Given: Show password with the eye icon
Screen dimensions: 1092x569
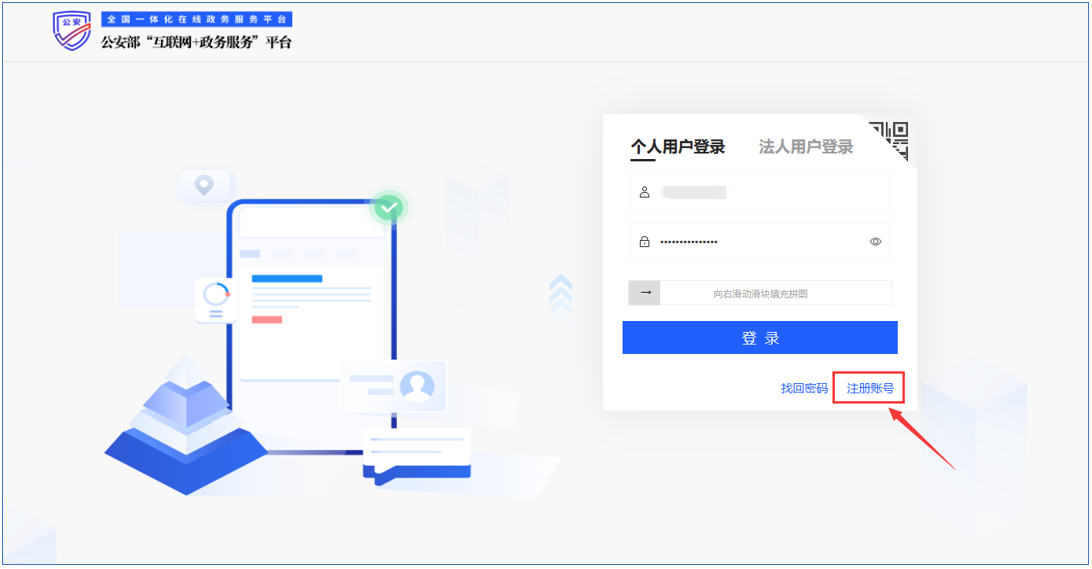Looking at the screenshot, I should (x=875, y=242).
